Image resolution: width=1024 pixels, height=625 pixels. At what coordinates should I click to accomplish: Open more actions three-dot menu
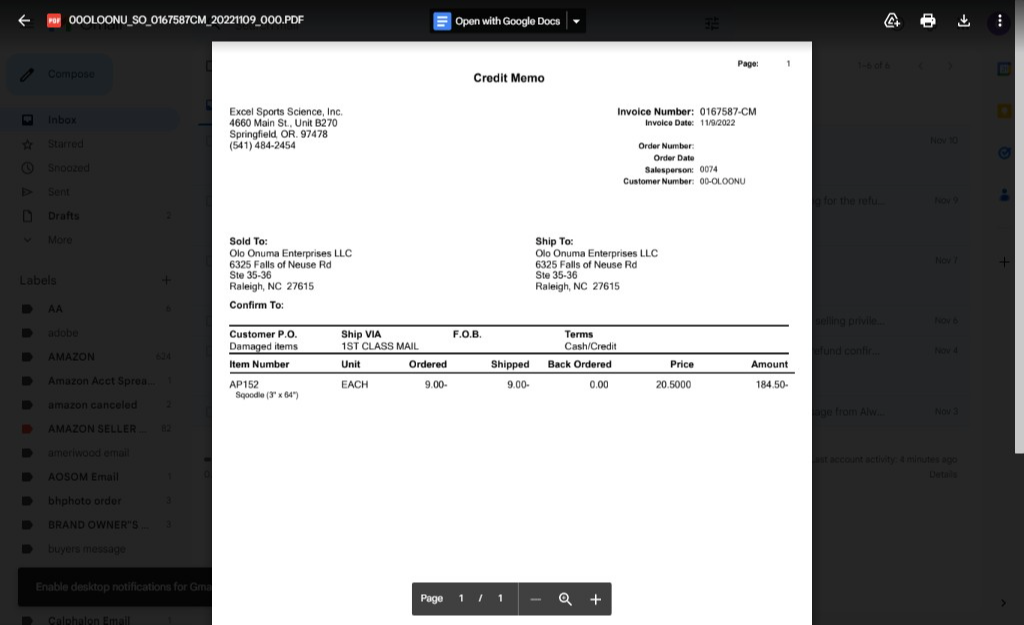[999, 21]
